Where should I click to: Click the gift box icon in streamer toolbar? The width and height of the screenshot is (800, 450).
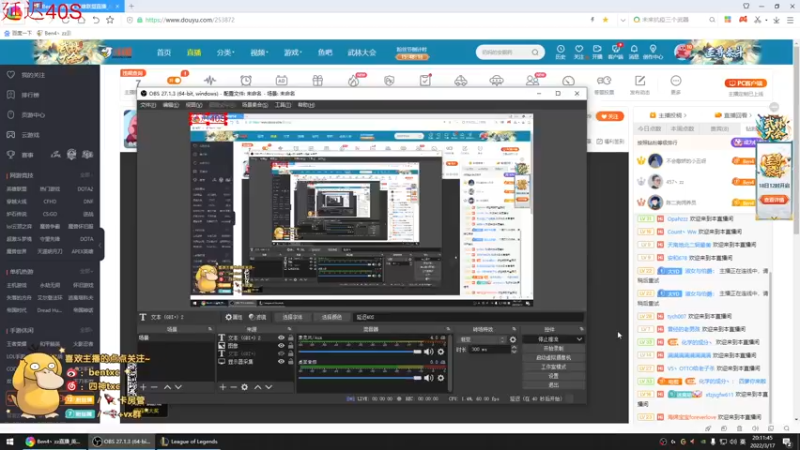317,80
